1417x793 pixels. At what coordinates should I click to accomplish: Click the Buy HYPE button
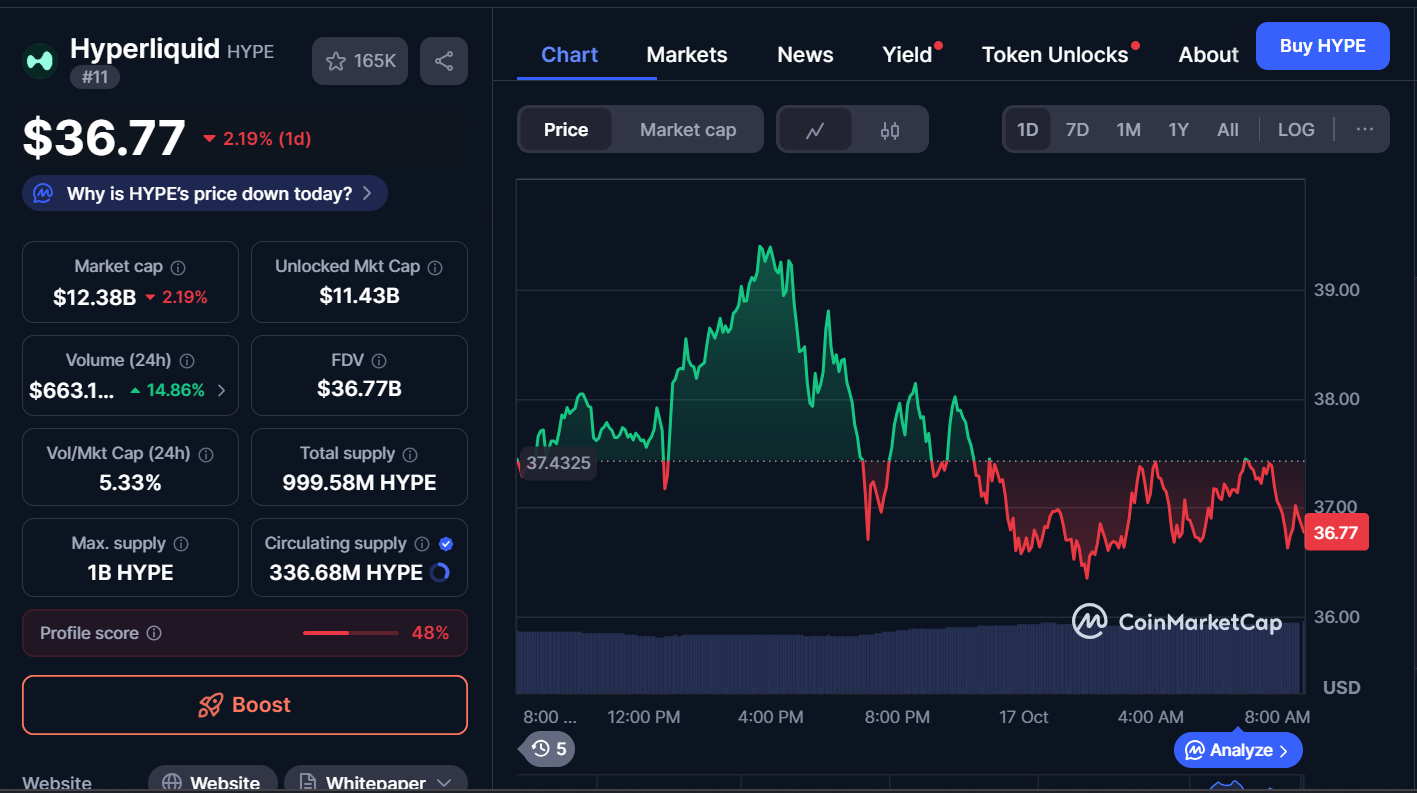[1322, 46]
